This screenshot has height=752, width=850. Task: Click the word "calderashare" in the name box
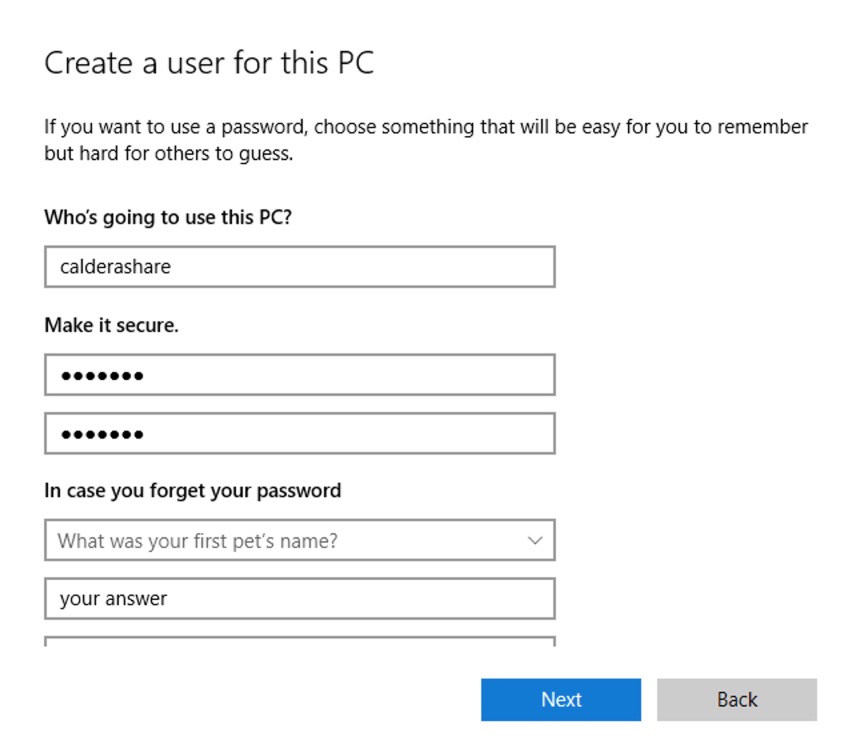click(115, 267)
